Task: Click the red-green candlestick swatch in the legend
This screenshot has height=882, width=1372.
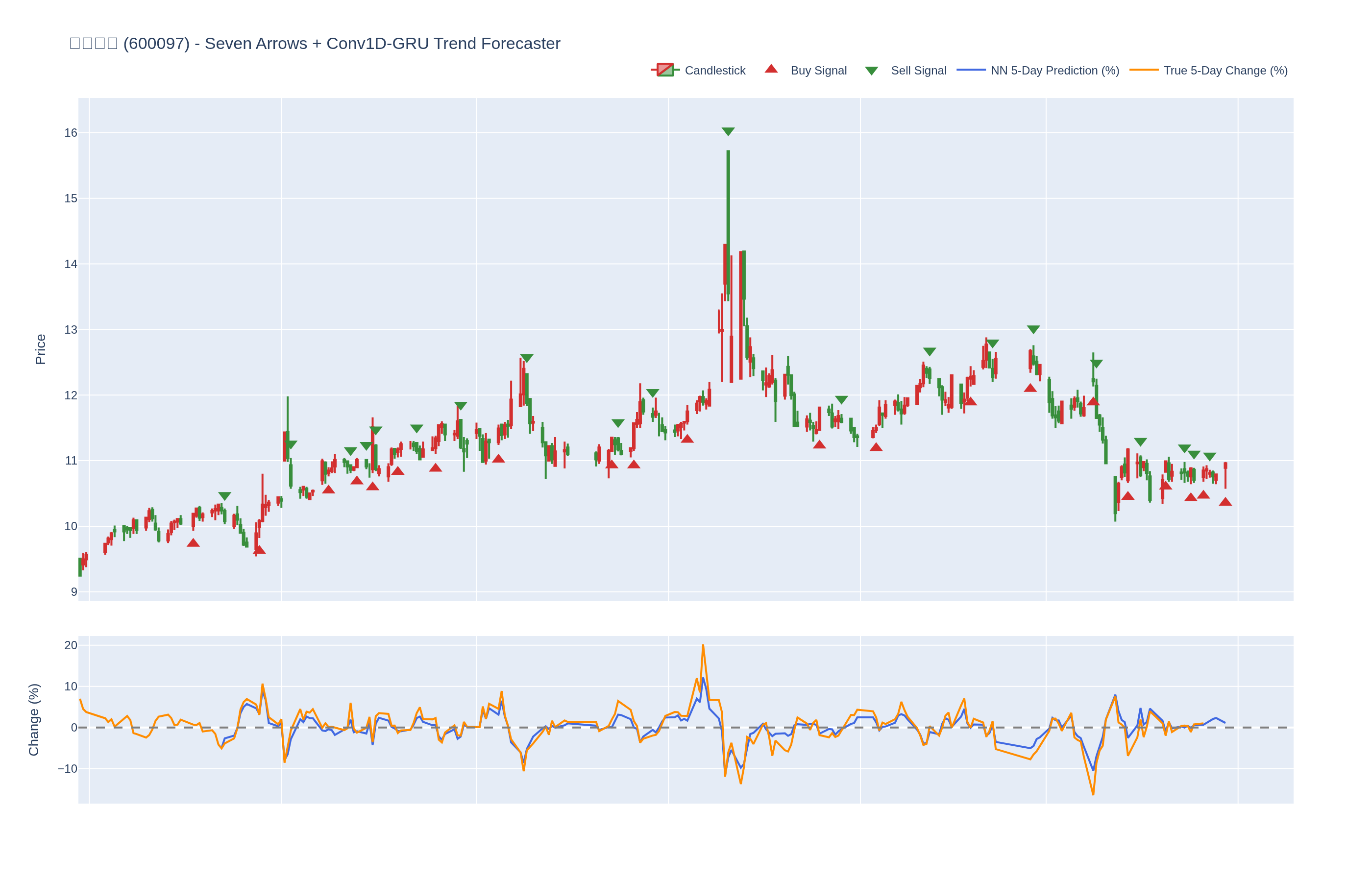Action: [x=665, y=70]
